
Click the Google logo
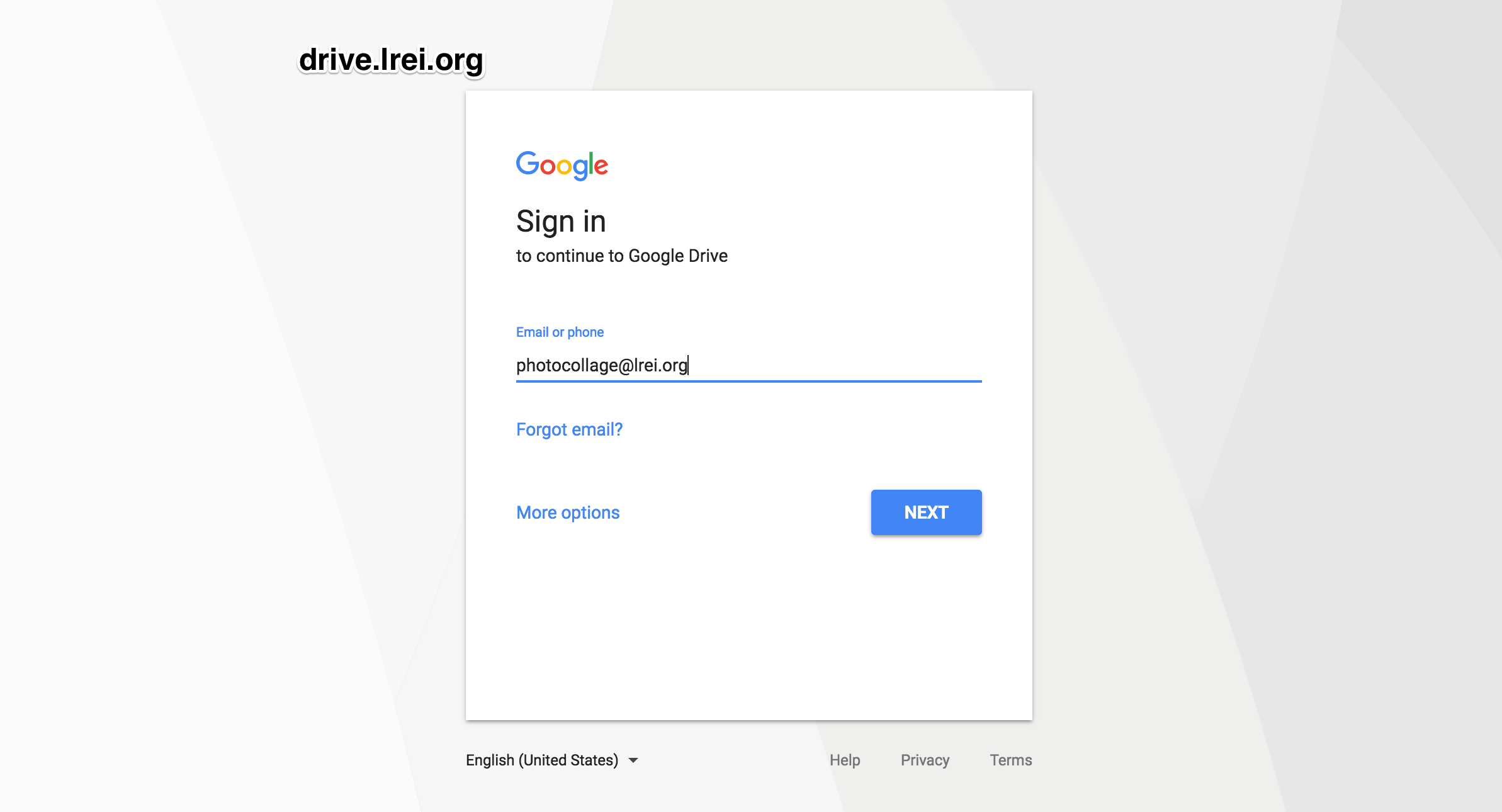click(x=562, y=166)
